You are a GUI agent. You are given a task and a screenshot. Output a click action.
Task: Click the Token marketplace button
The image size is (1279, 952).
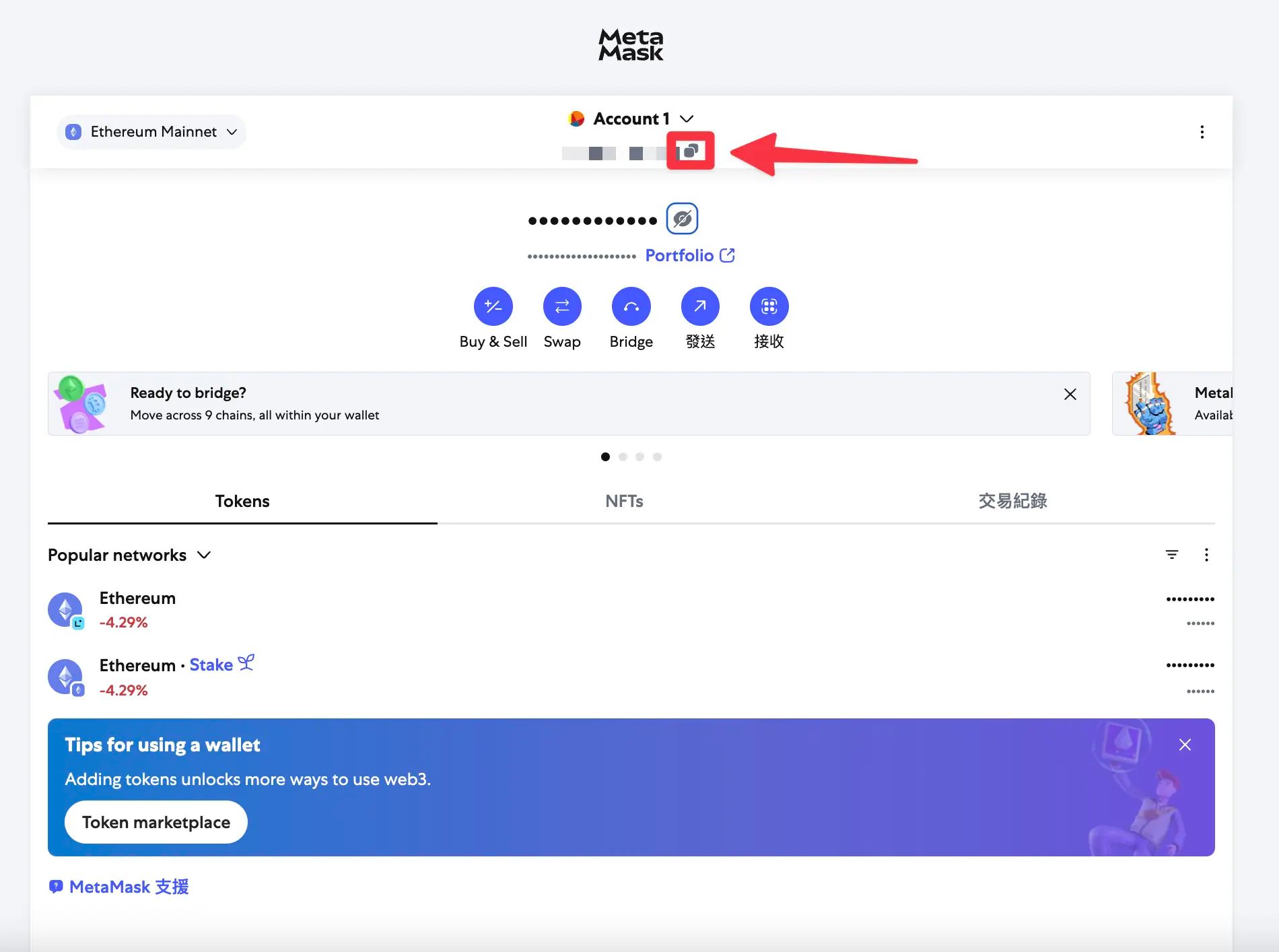[x=155, y=822]
